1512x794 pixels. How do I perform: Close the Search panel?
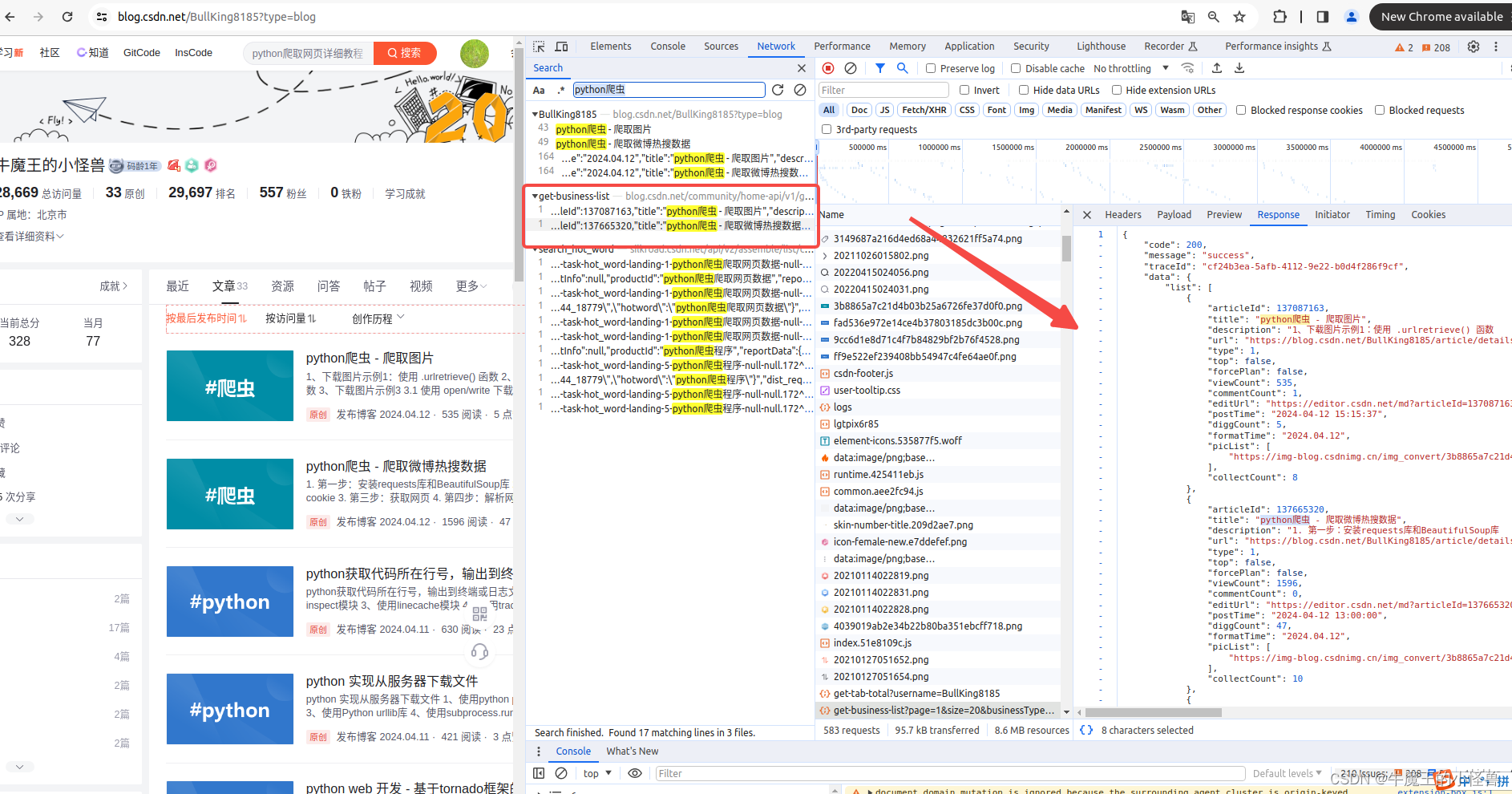[801, 68]
